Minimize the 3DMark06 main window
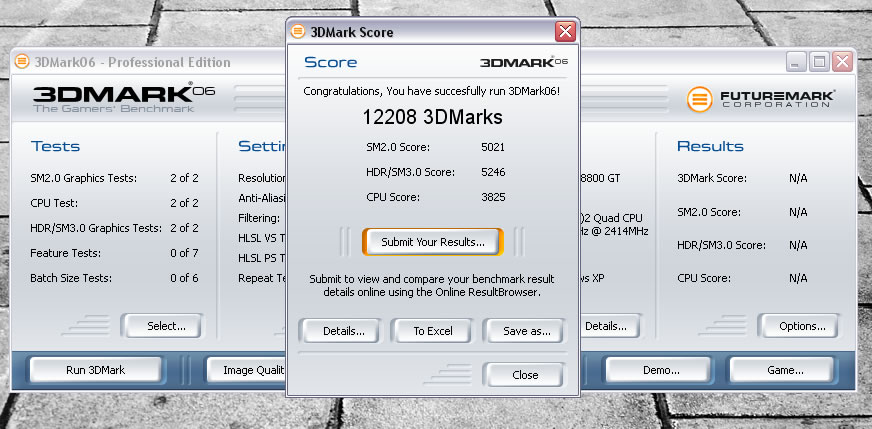The image size is (872, 429). [796, 62]
